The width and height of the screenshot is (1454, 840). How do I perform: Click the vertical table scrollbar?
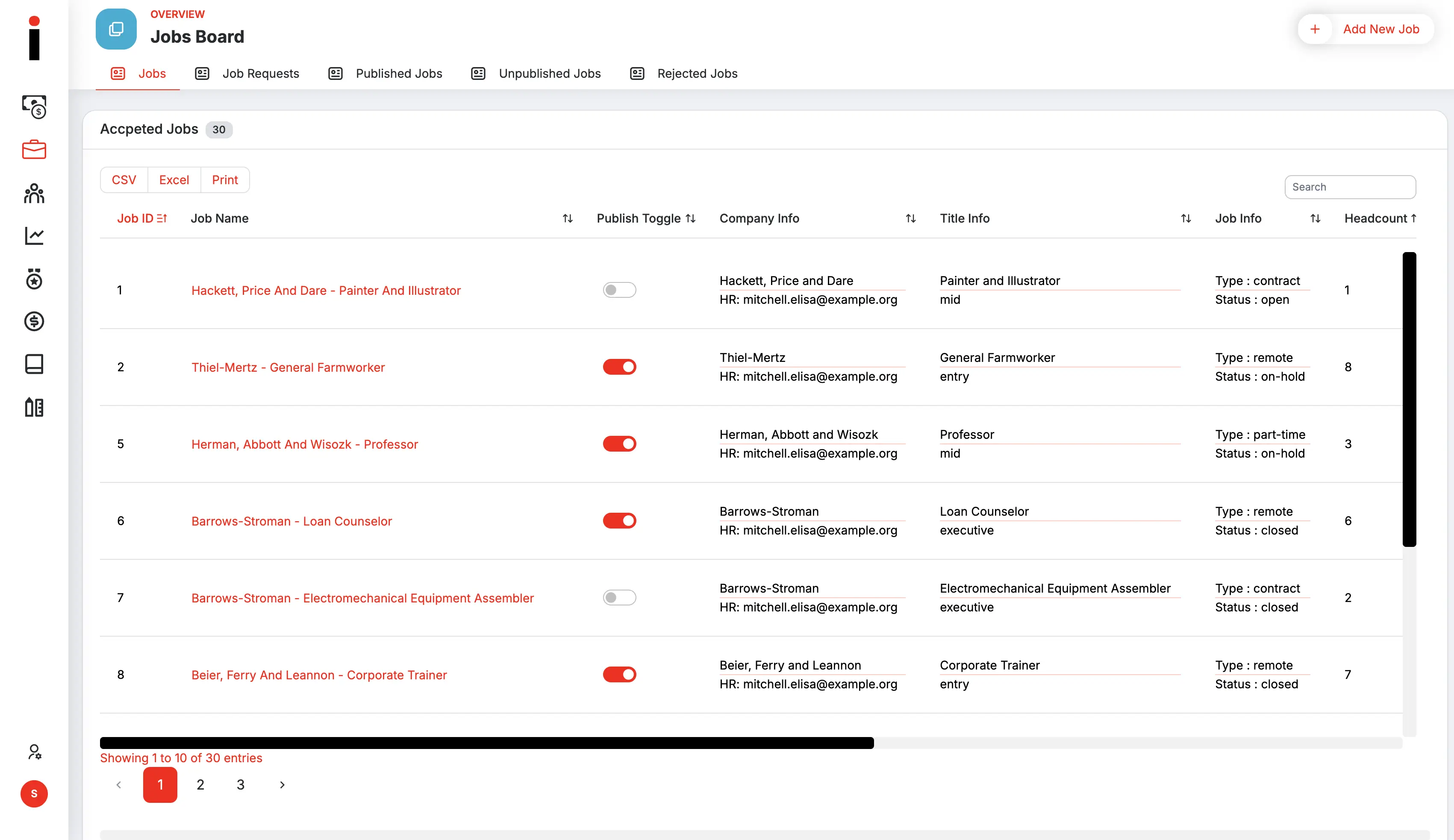point(1410,399)
